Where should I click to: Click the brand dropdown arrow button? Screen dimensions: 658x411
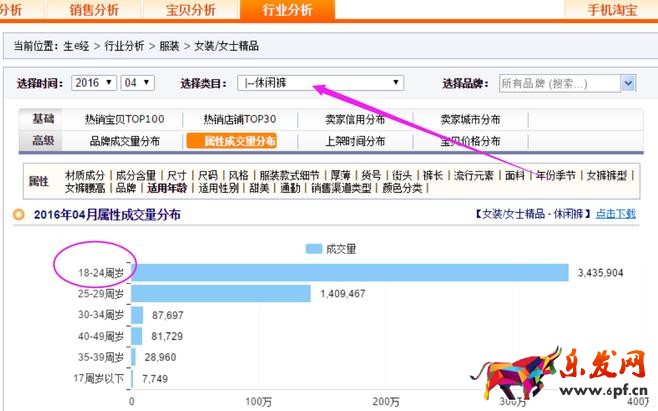coord(628,83)
